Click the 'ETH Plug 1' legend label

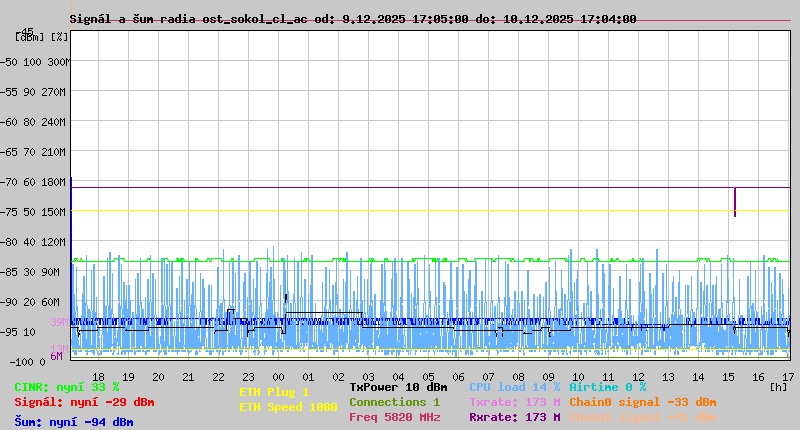coord(274,392)
